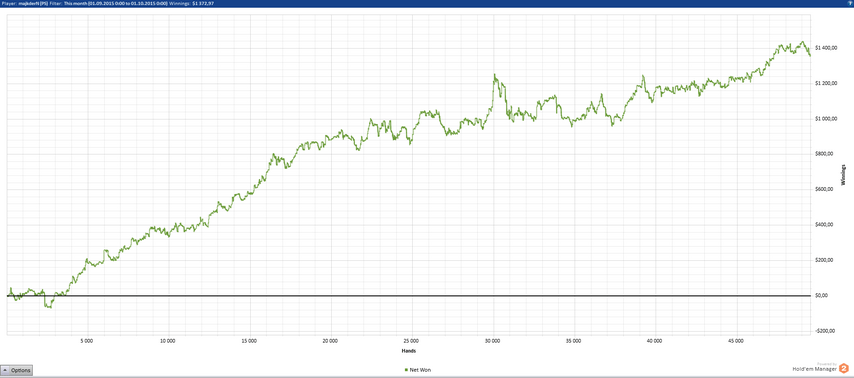The image size is (854, 378).
Task: Click the $600,00 axis label
Action: tap(825, 190)
